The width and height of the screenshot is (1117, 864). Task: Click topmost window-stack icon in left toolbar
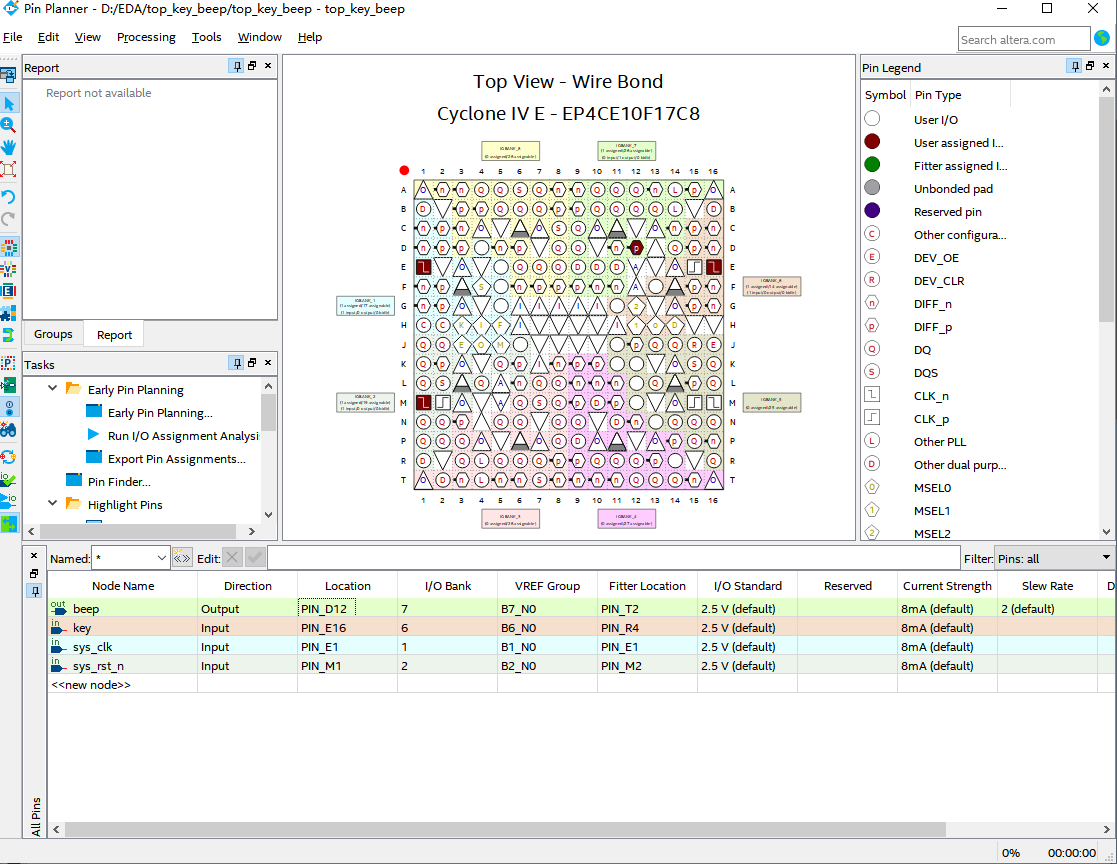[x=9, y=76]
